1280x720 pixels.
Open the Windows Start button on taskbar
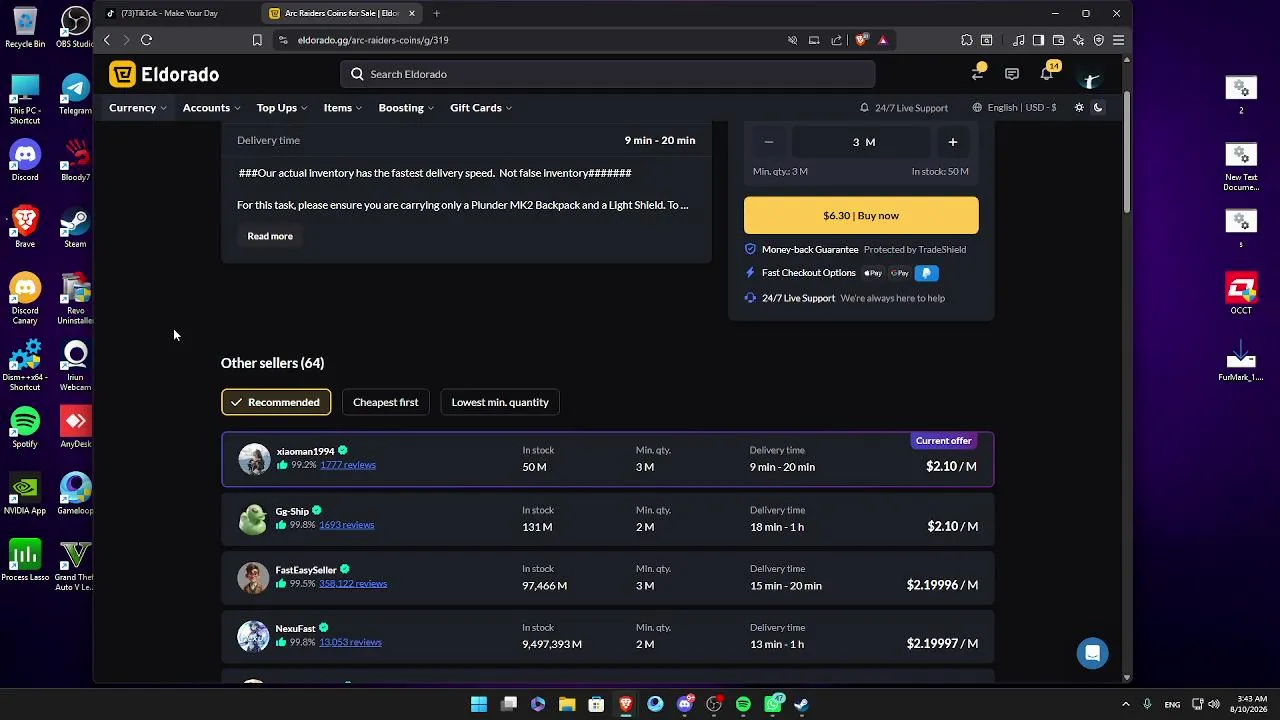tap(479, 704)
